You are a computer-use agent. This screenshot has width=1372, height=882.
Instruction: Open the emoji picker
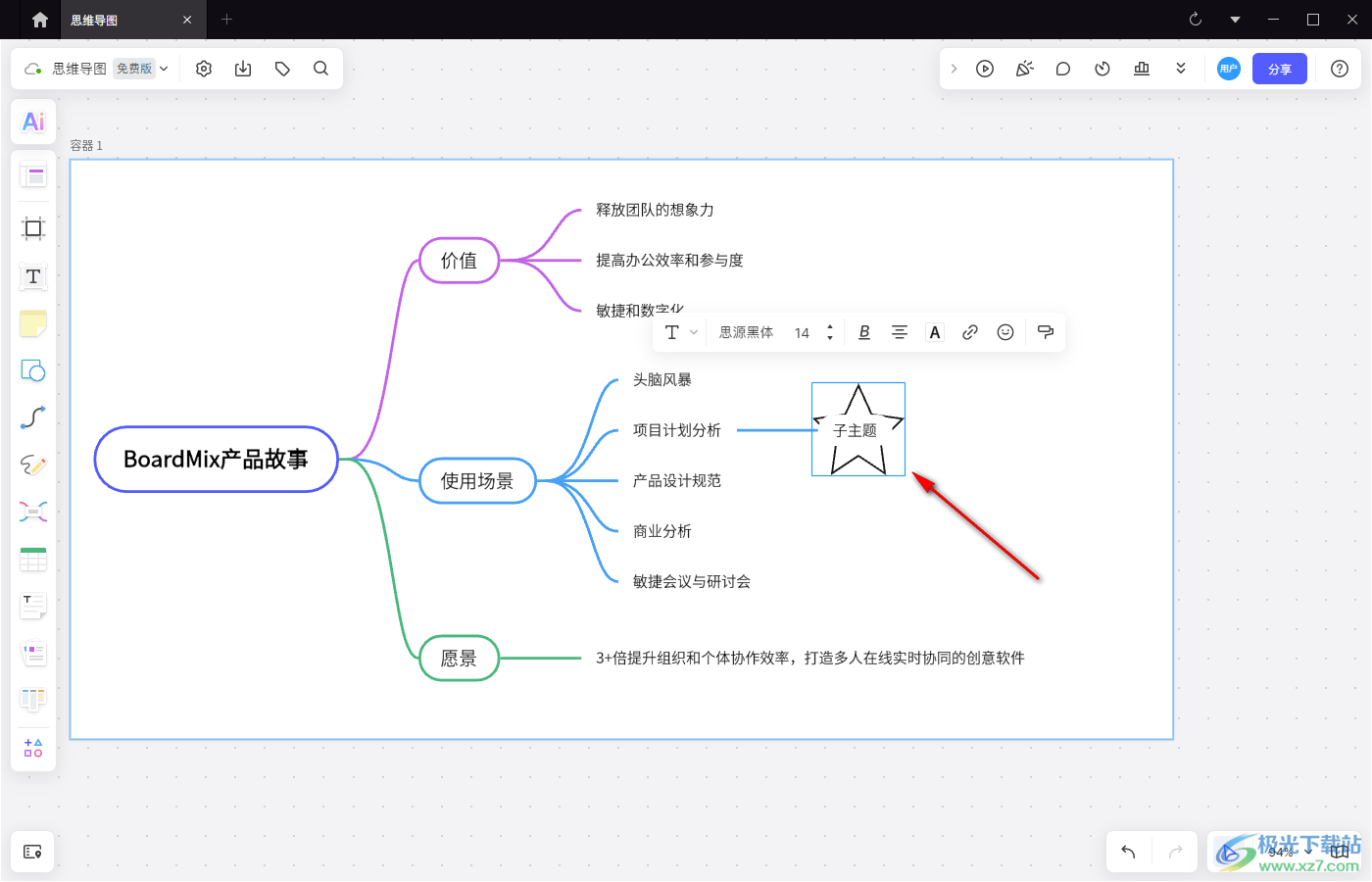click(x=1005, y=332)
